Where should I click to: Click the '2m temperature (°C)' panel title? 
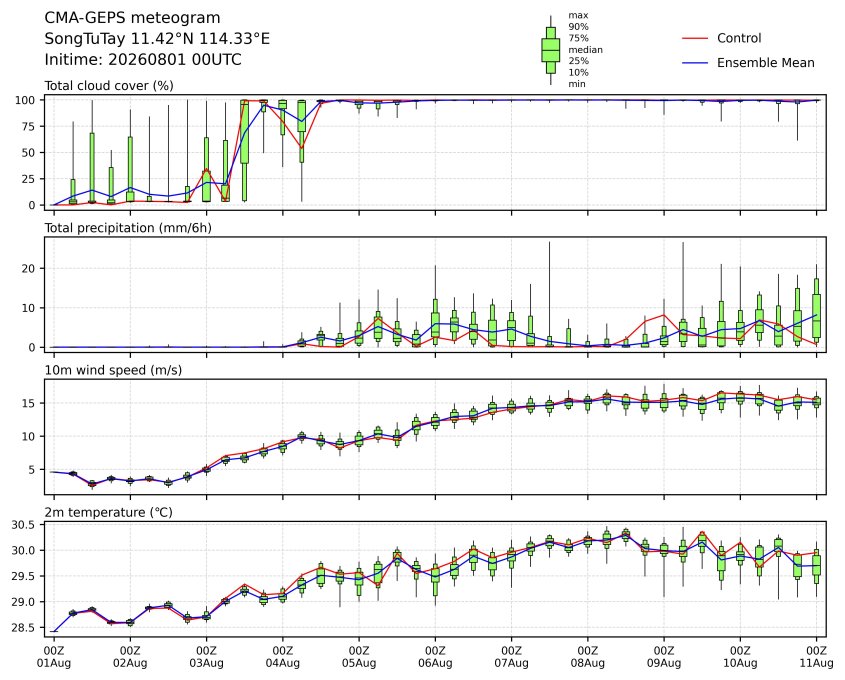108,512
